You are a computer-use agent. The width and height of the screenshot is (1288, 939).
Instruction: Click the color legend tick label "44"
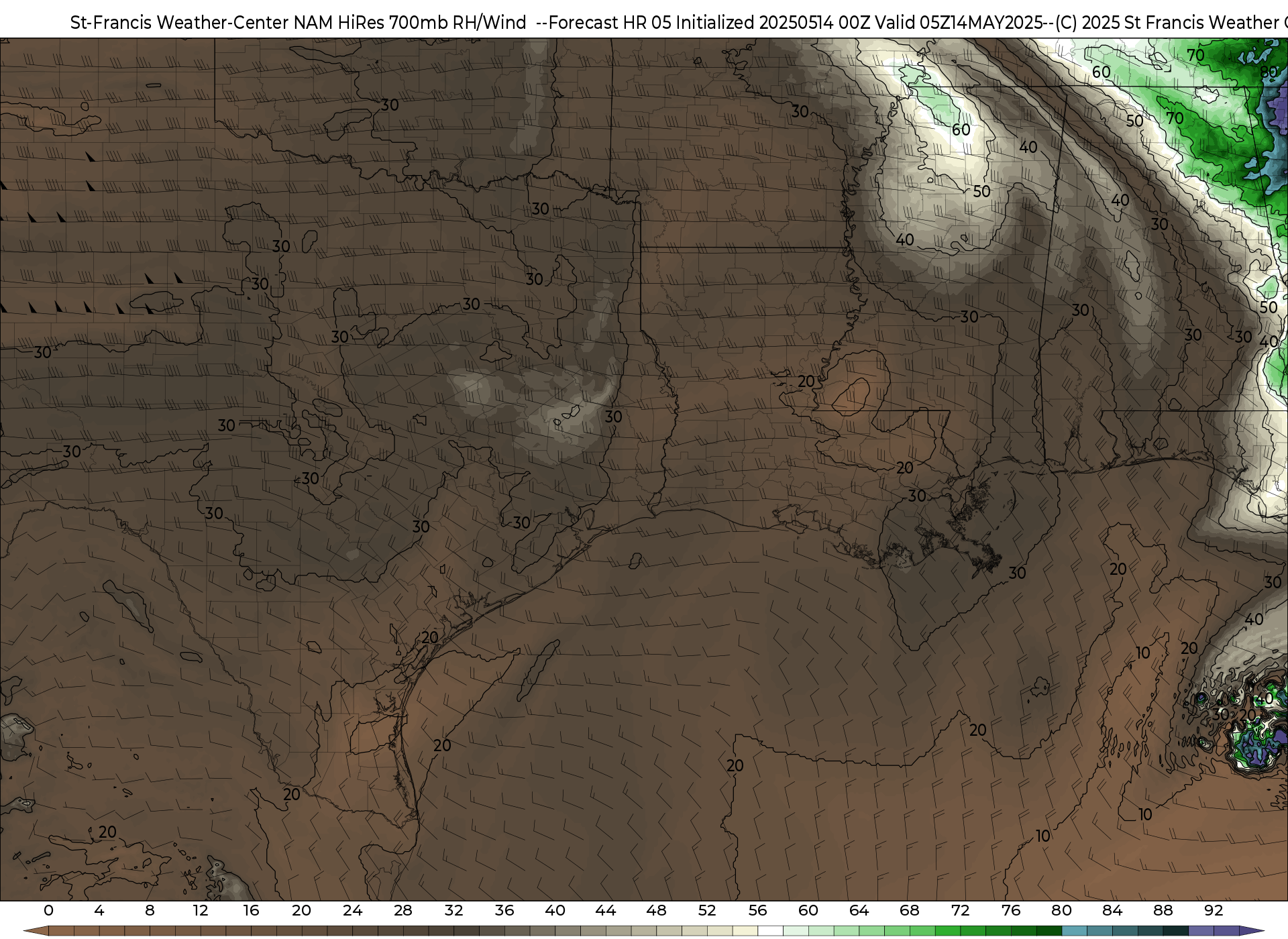[606, 910]
